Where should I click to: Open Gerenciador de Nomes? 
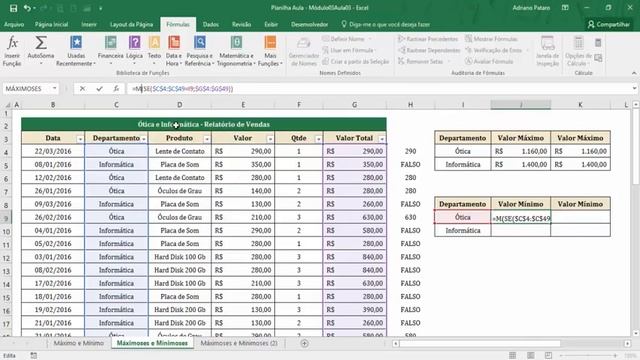pos(304,51)
